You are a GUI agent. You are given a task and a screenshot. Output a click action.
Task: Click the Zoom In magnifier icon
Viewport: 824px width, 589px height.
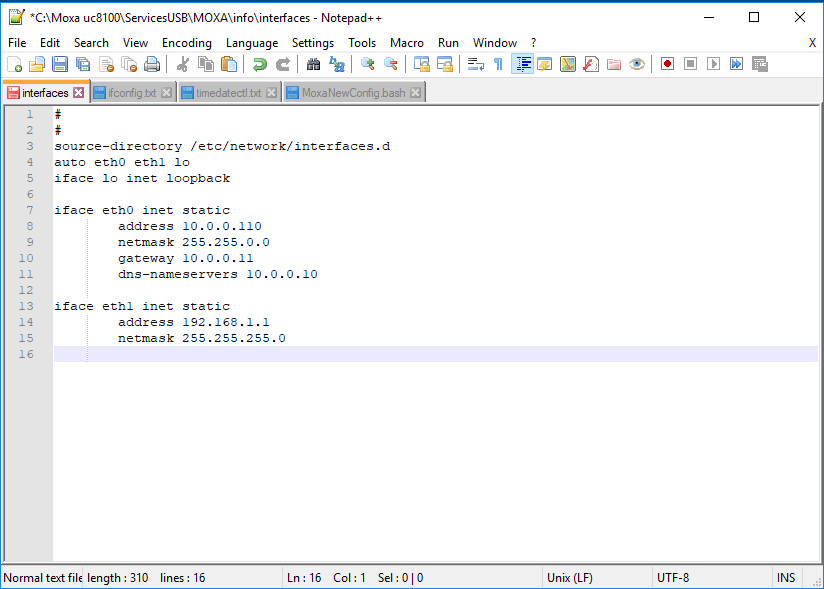click(367, 64)
